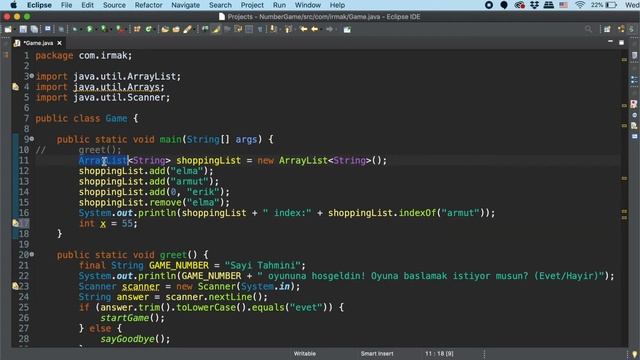
Task: Open the Navigate menu
Action: click(x=186, y=5)
